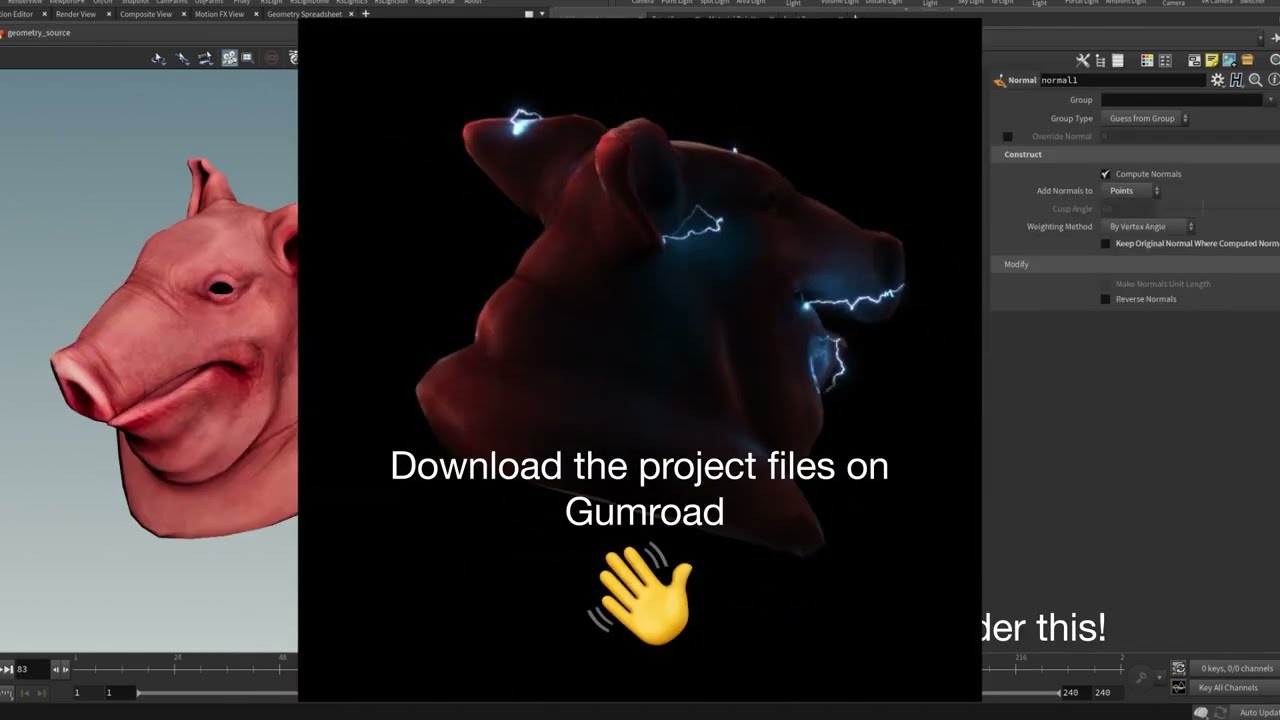
Task: Click the play forward timeline button
Action: click(7, 669)
